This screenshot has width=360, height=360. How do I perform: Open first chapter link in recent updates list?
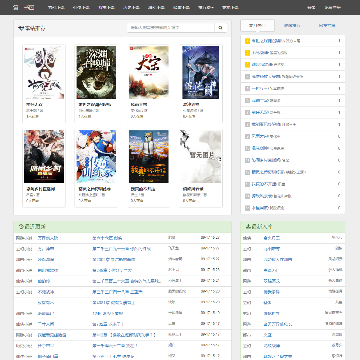107,238
